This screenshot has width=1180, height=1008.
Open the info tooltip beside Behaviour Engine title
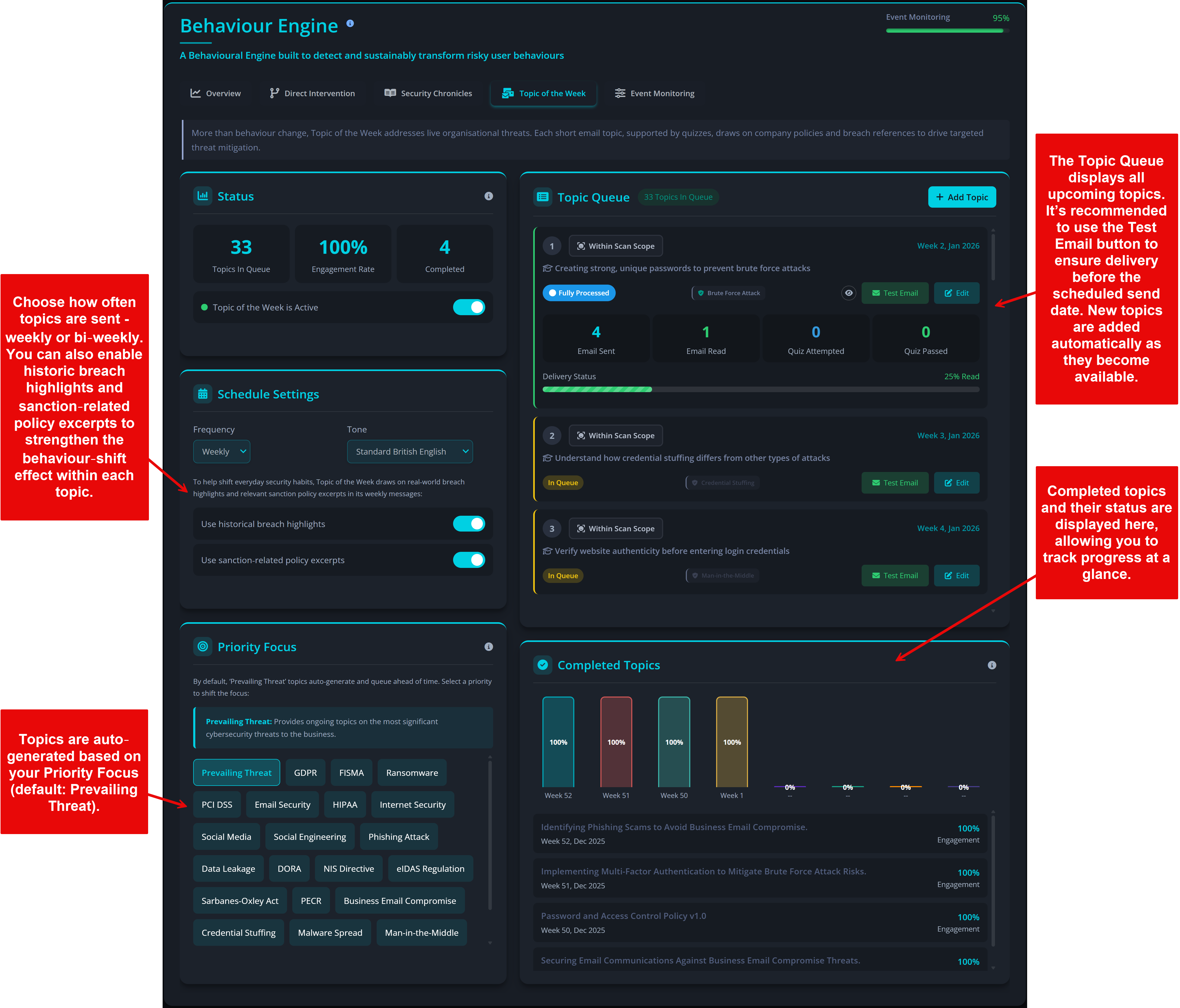(350, 23)
